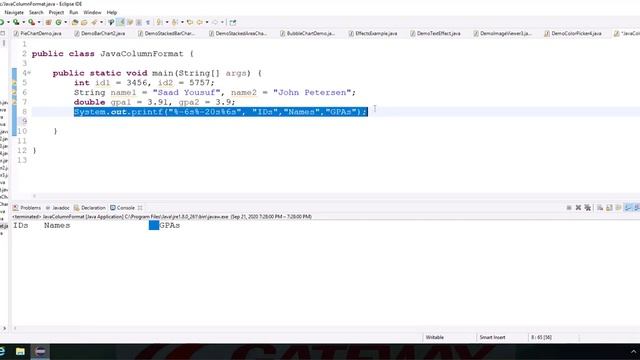Click the Remove All Terminated Launches icon
Viewport: 640px width, 360px height.
click(x=588, y=208)
